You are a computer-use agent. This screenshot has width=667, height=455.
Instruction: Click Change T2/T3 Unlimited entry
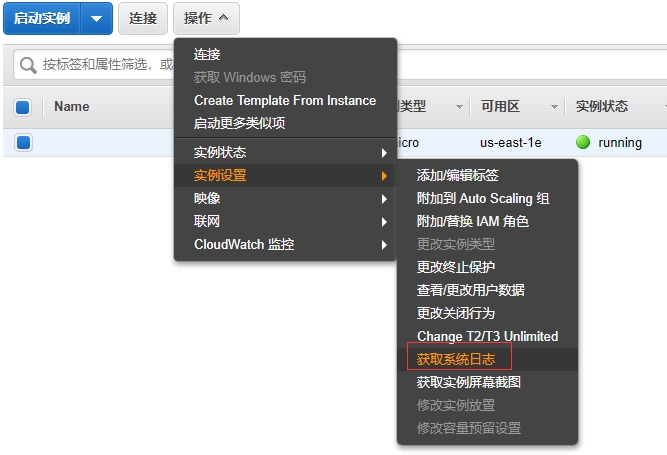(487, 336)
